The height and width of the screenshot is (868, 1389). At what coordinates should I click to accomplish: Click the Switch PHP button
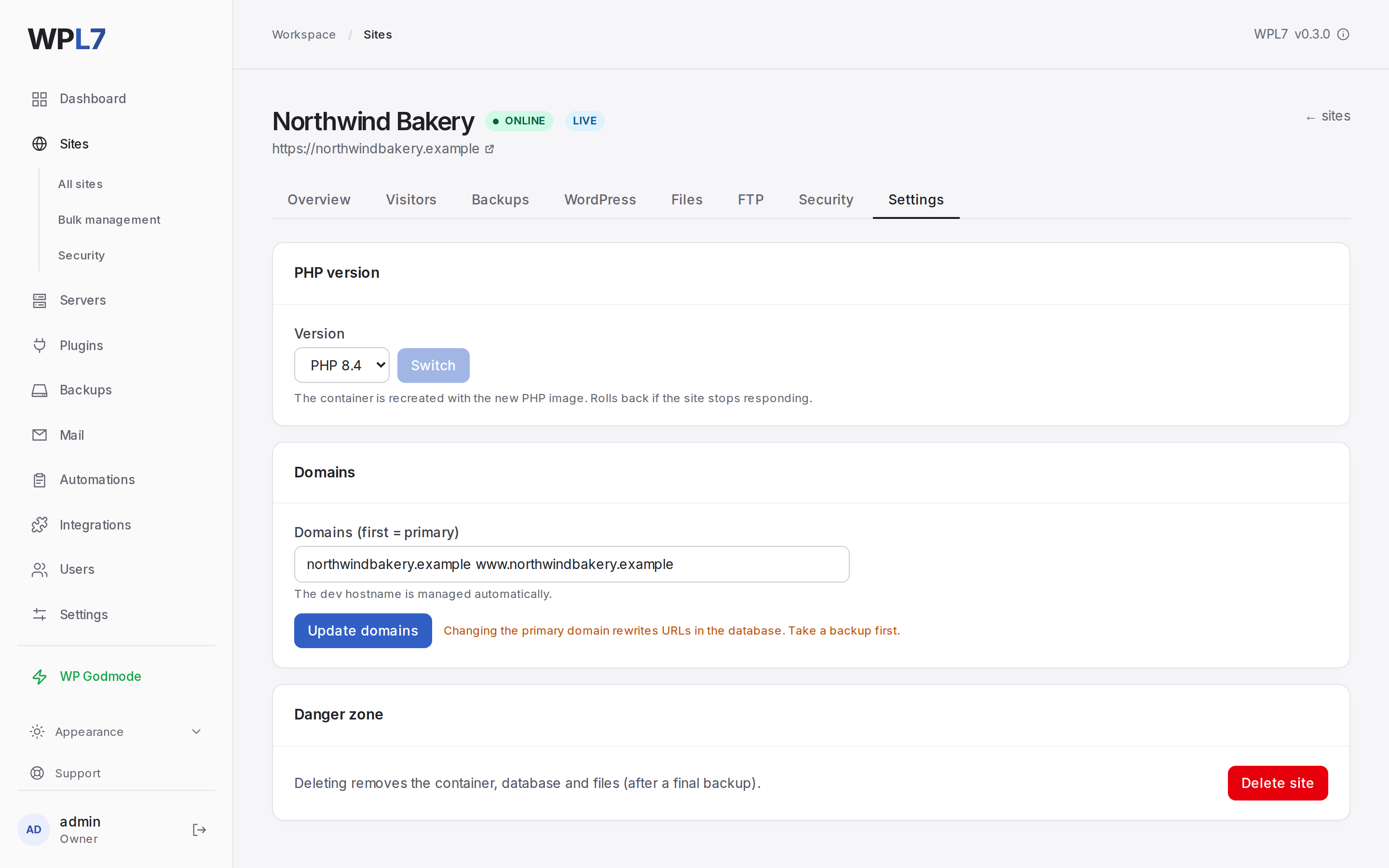coord(434,365)
